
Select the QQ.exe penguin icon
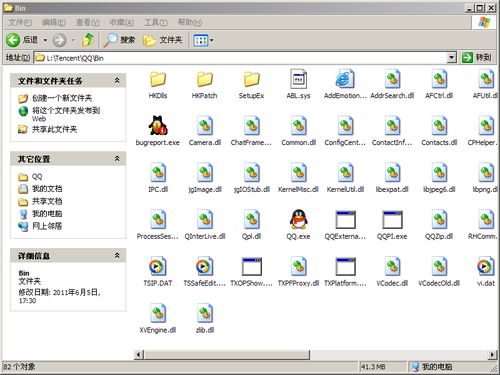click(298, 219)
